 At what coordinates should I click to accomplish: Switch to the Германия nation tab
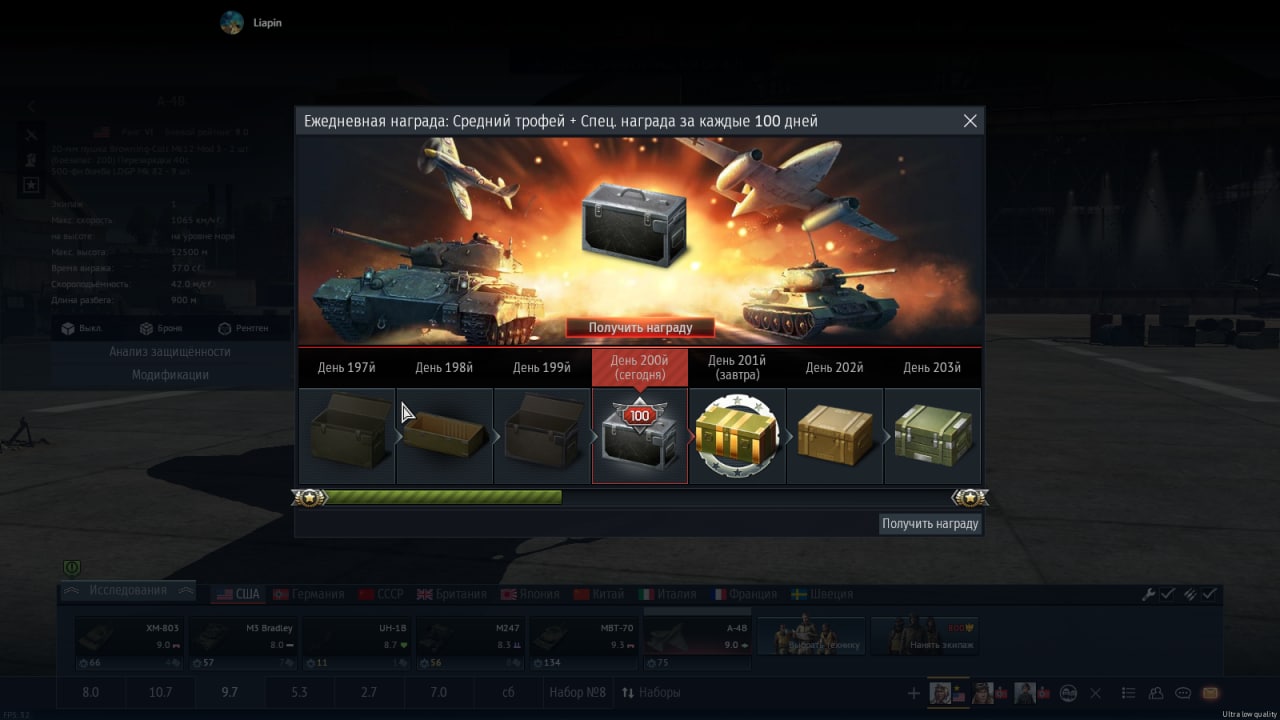click(309, 594)
